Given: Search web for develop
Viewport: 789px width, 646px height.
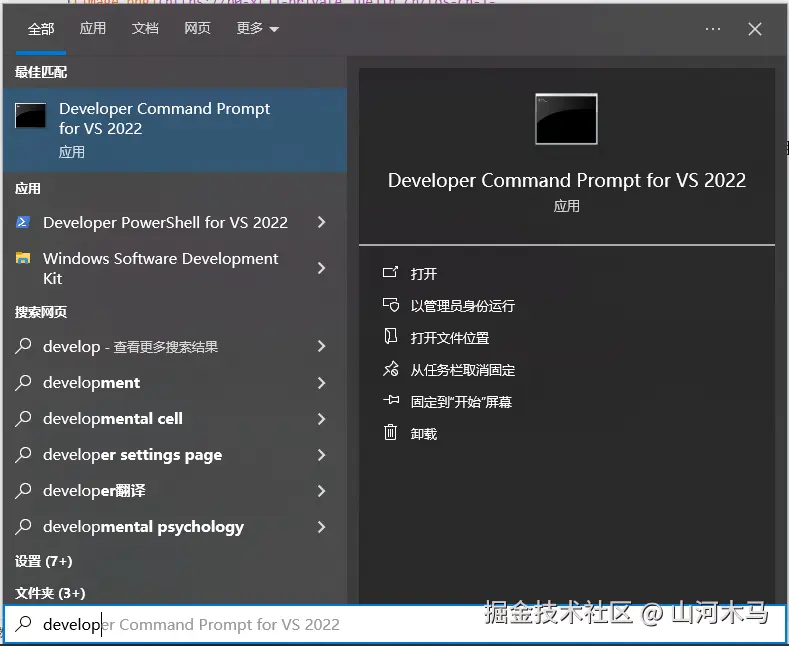Looking at the screenshot, I should point(130,347).
